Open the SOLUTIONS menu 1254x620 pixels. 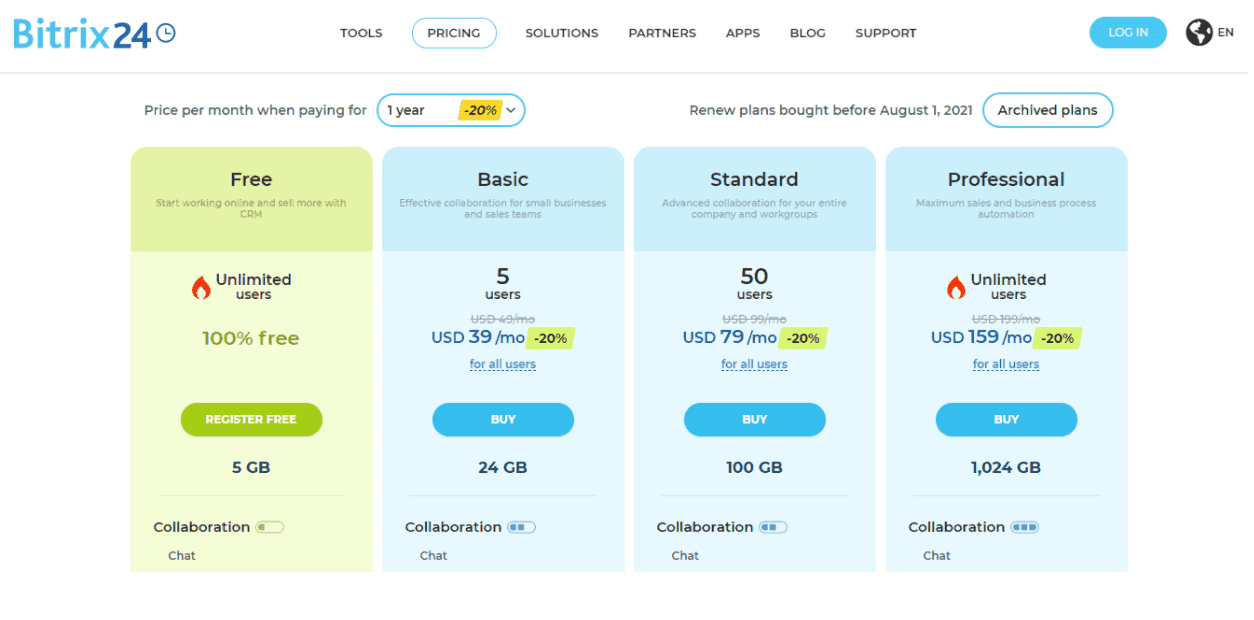tap(561, 32)
